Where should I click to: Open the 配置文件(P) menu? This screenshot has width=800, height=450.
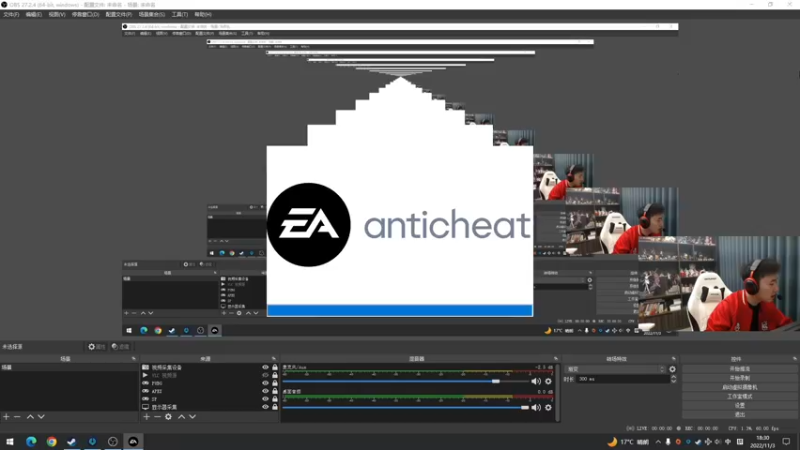click(x=118, y=14)
